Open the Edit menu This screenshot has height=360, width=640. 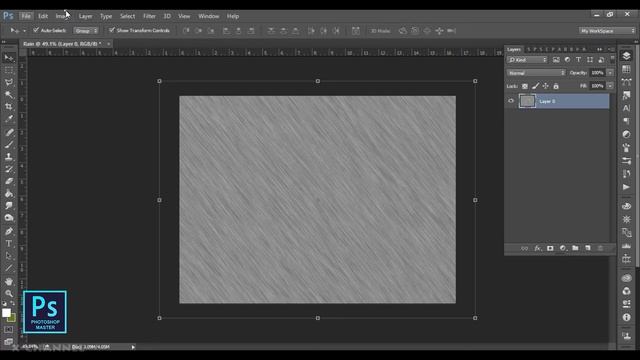(43, 16)
